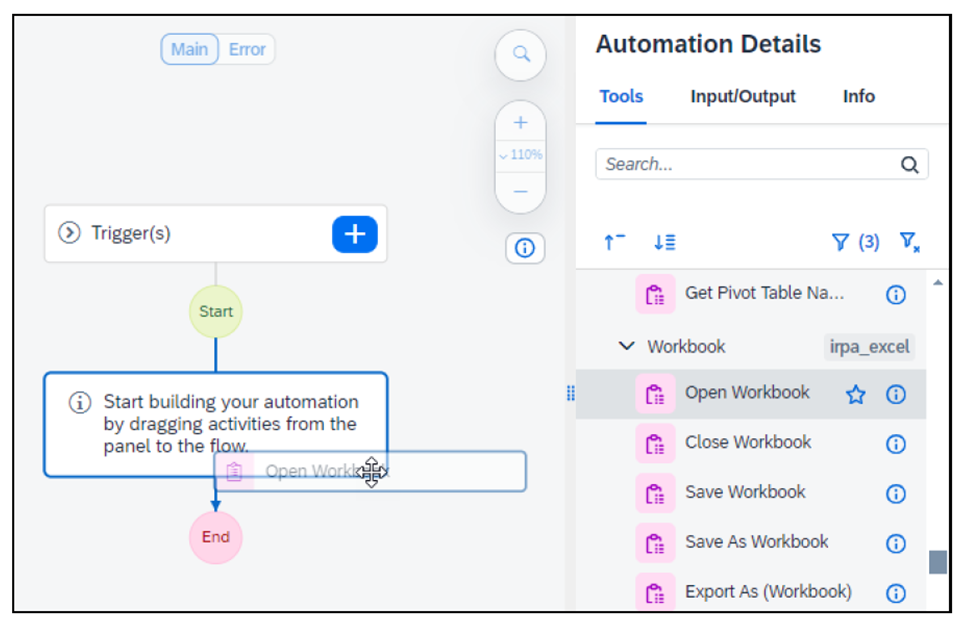
Task: Click the canvas information icon button
Action: tap(524, 248)
